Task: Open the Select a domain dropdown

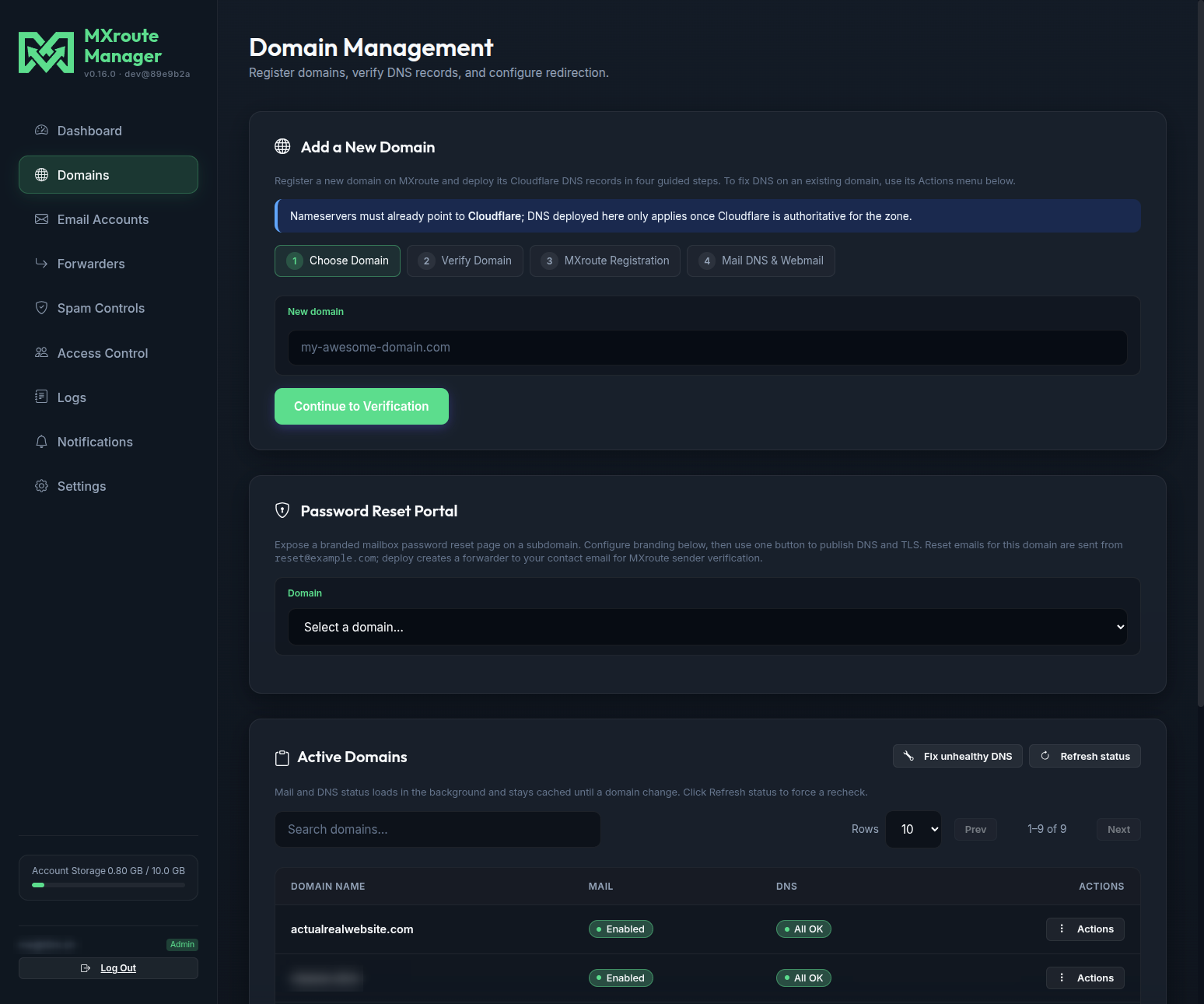Action: 708,627
